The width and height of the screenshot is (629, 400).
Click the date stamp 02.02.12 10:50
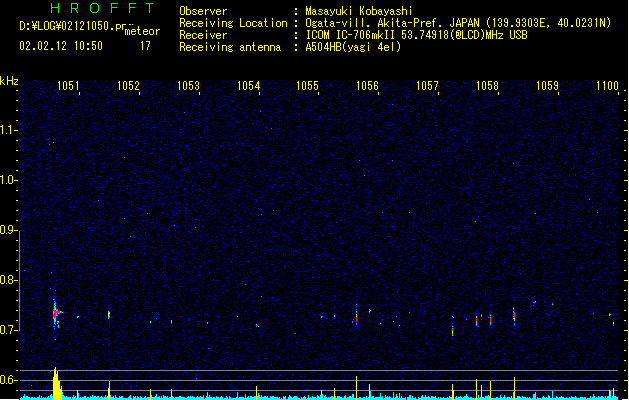tap(61, 46)
